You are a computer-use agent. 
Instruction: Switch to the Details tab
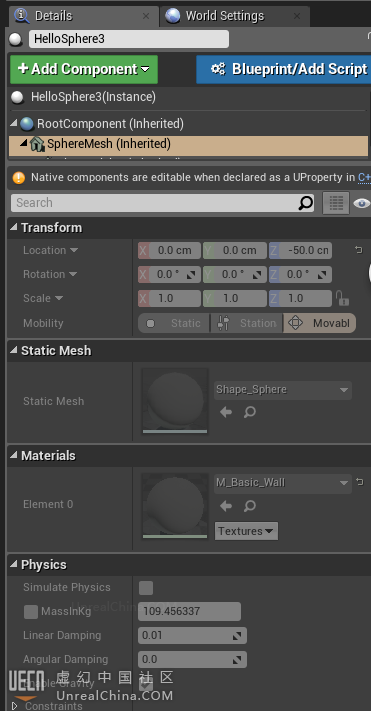pyautogui.click(x=84, y=16)
